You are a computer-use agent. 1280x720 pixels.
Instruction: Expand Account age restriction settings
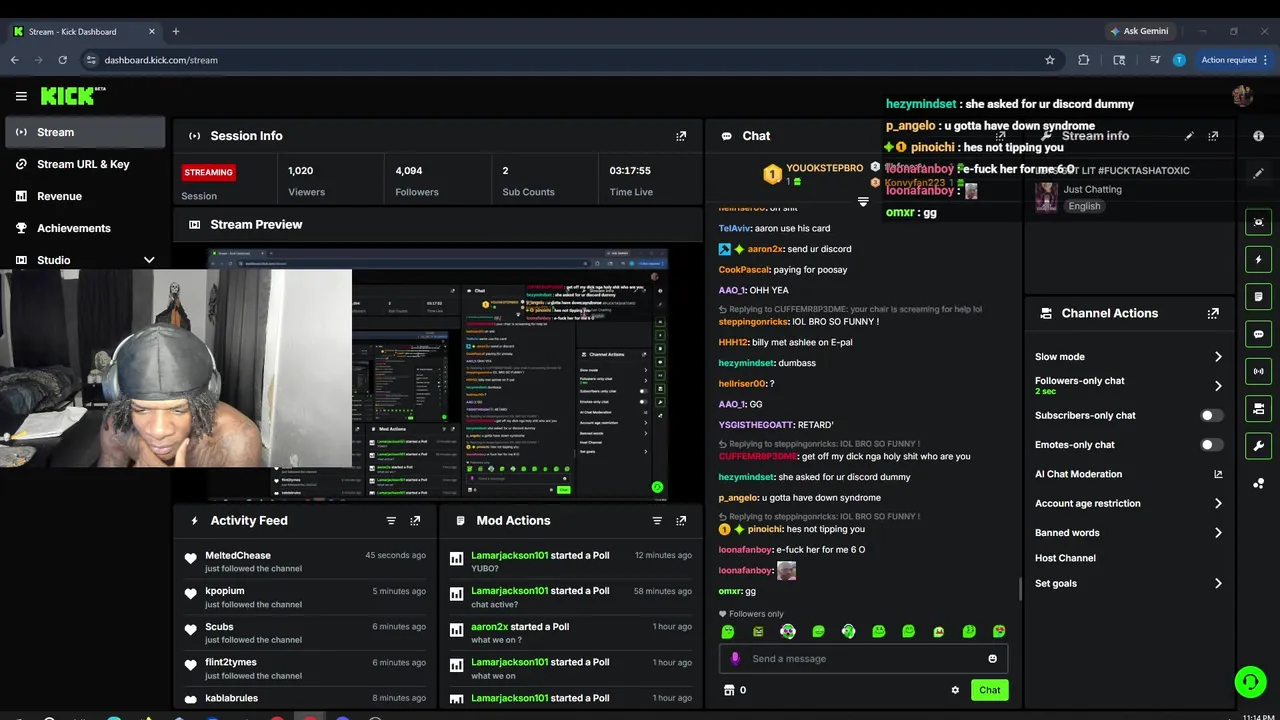pos(1128,504)
